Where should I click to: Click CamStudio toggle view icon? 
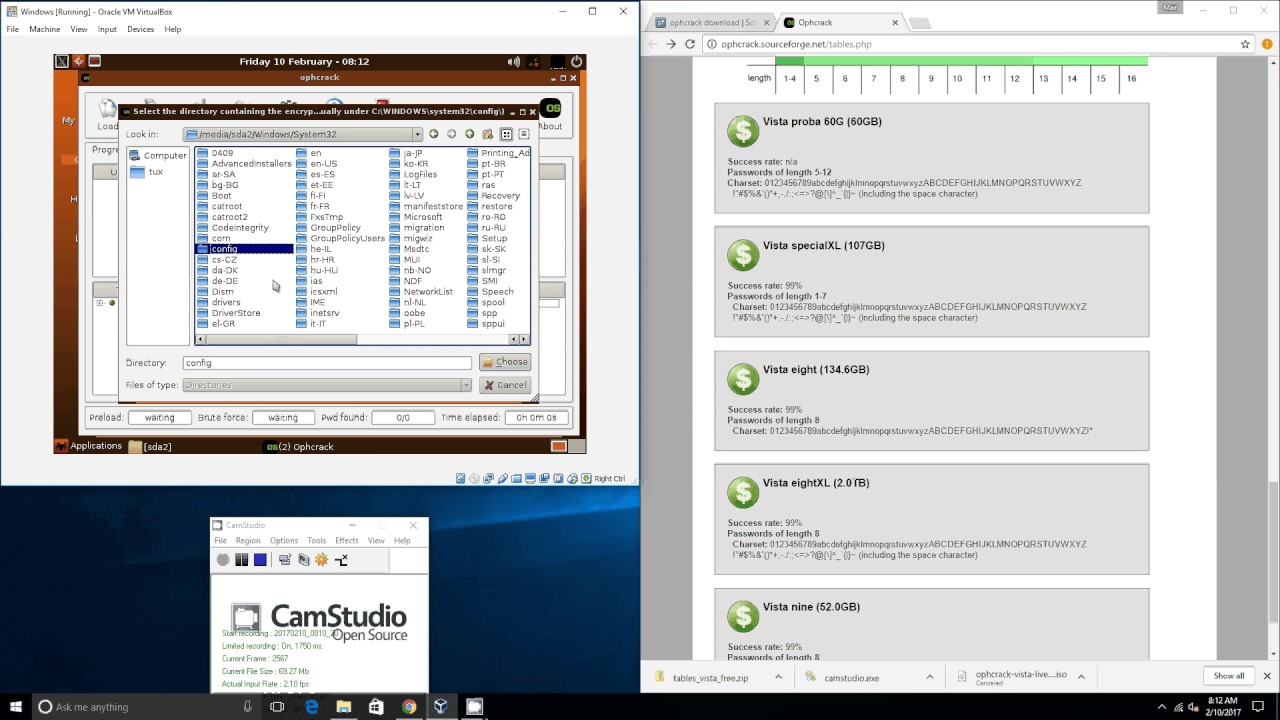click(285, 560)
